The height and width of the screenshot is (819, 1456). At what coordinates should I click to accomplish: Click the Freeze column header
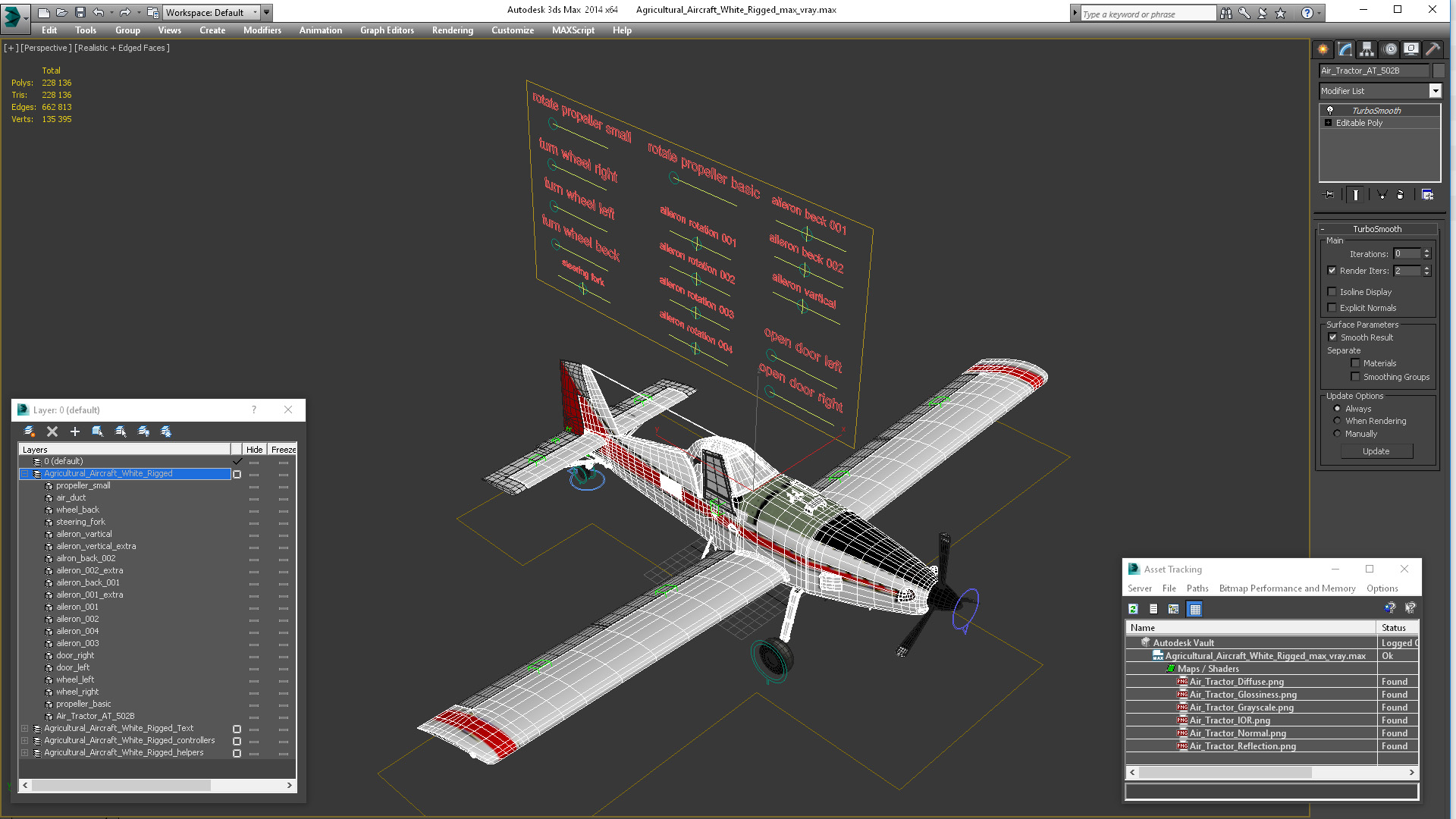tap(283, 450)
